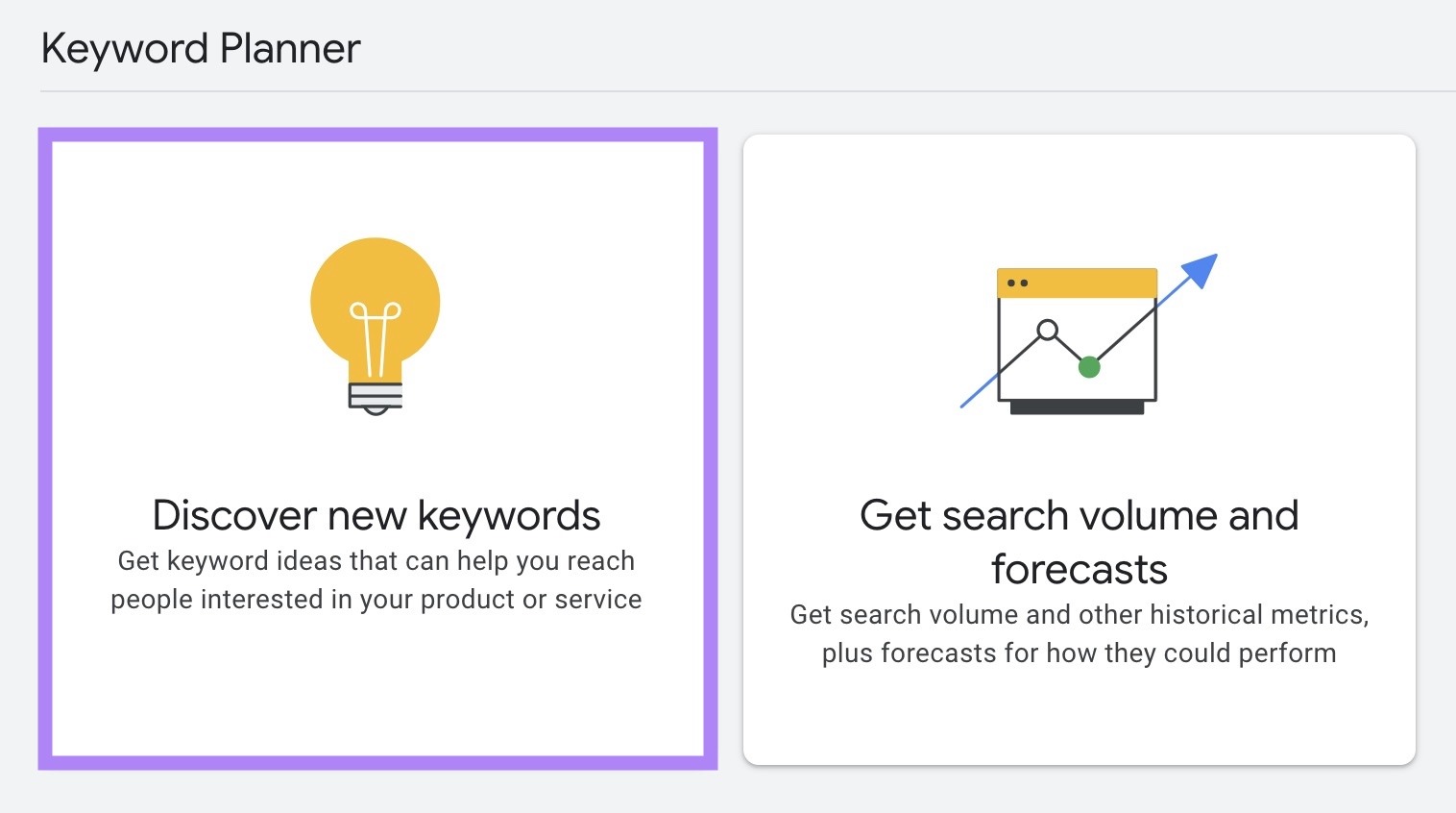Click the 'Get search volume and forecasts' title text
The image size is (1456, 813).
tap(1078, 541)
